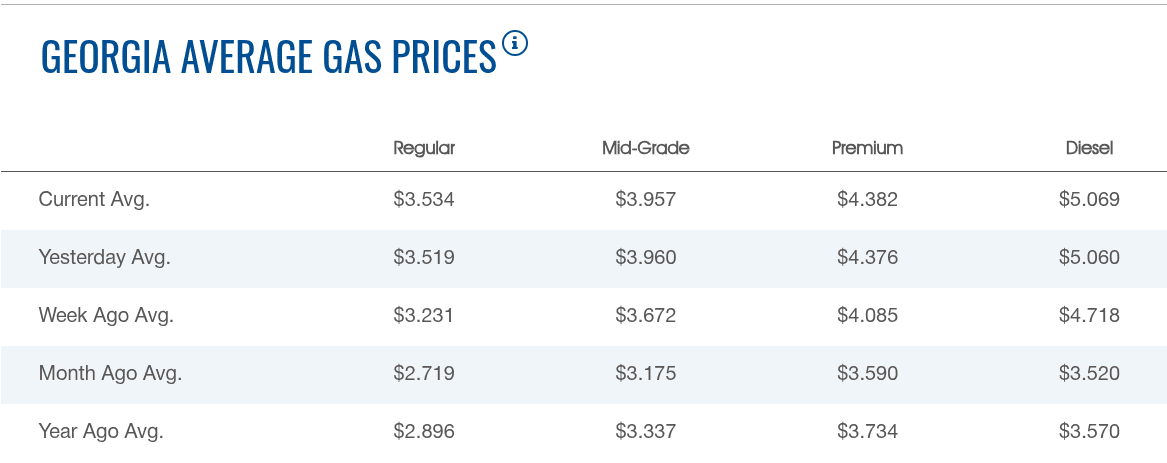Select the Mid-Grade column header
The width and height of the screenshot is (1167, 463).
[x=645, y=148]
